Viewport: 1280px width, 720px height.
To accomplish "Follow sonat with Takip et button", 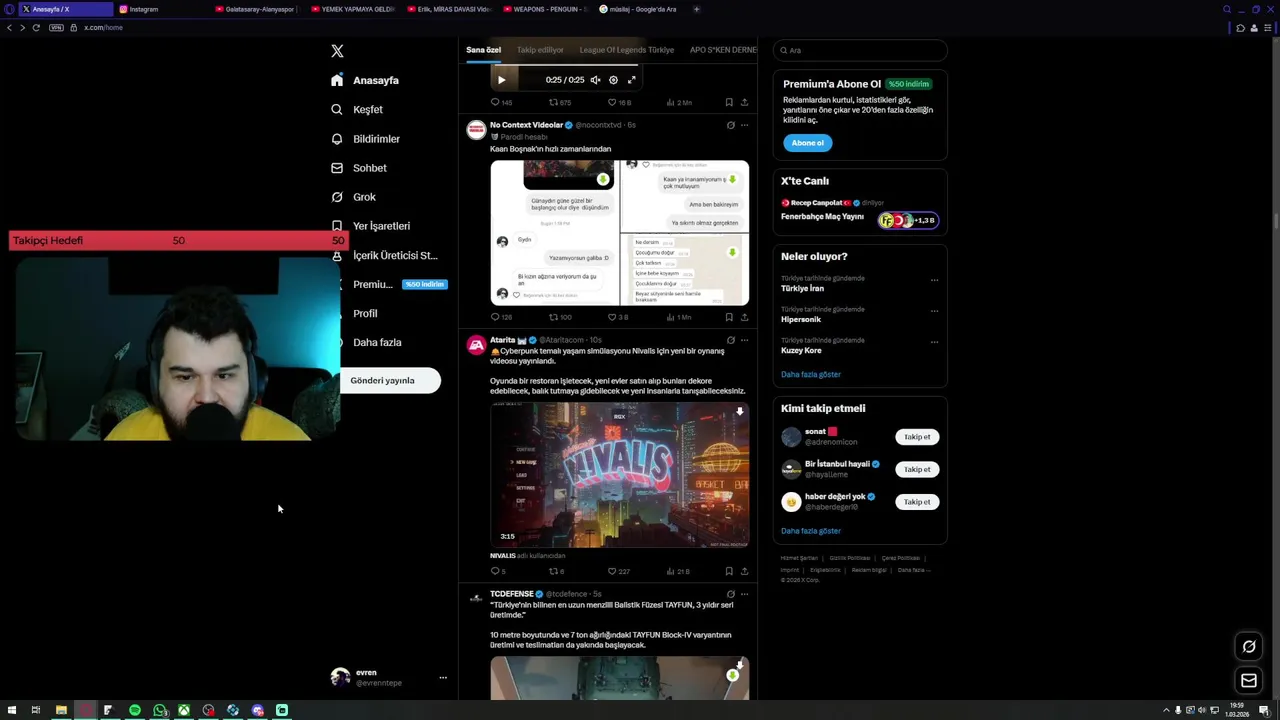I will (917, 437).
